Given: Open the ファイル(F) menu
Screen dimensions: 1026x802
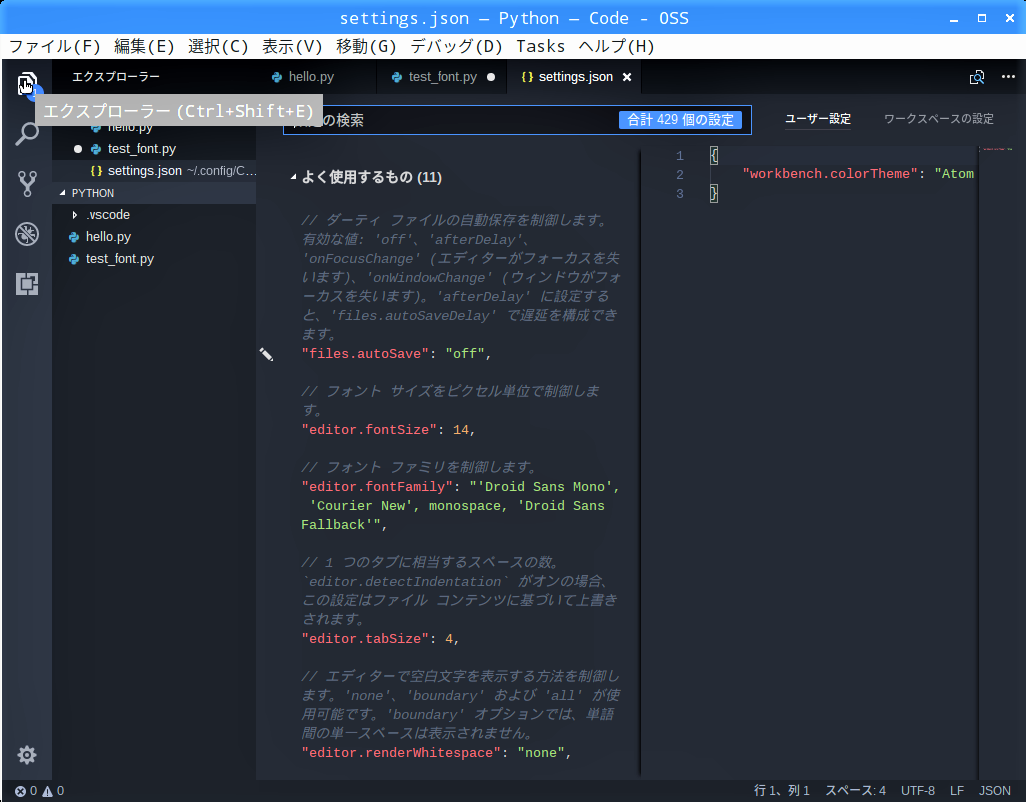Looking at the screenshot, I should [55, 46].
